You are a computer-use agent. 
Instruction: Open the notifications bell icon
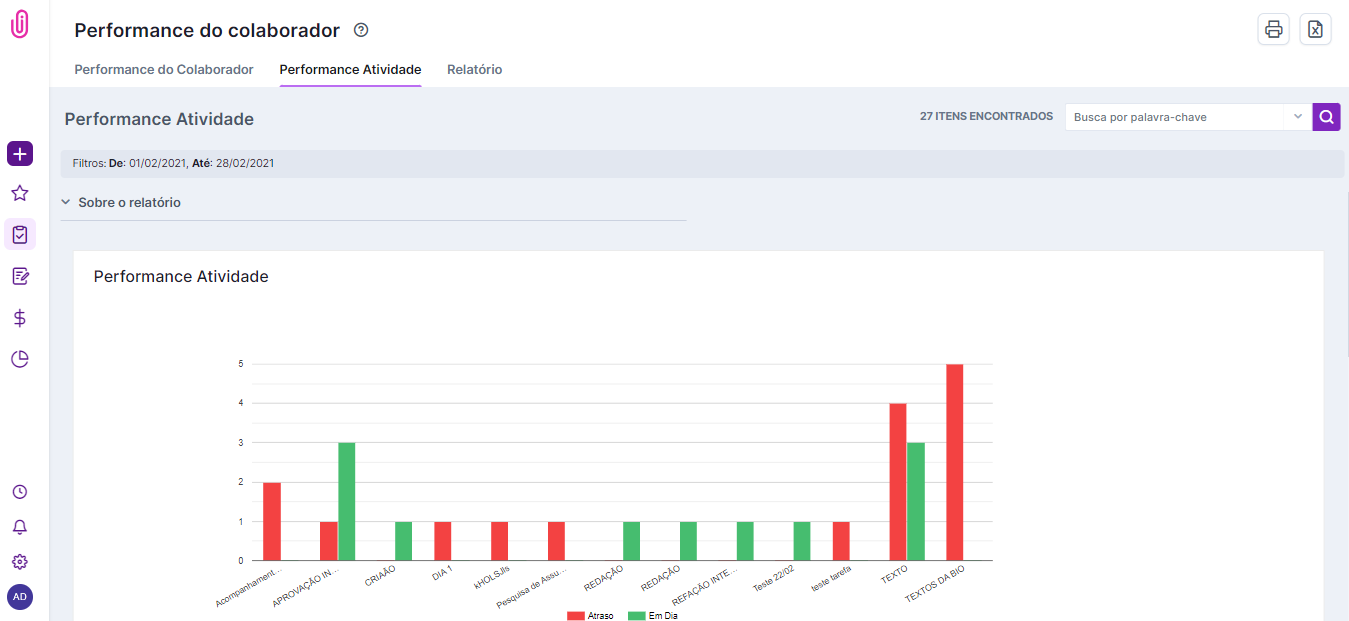[20, 527]
